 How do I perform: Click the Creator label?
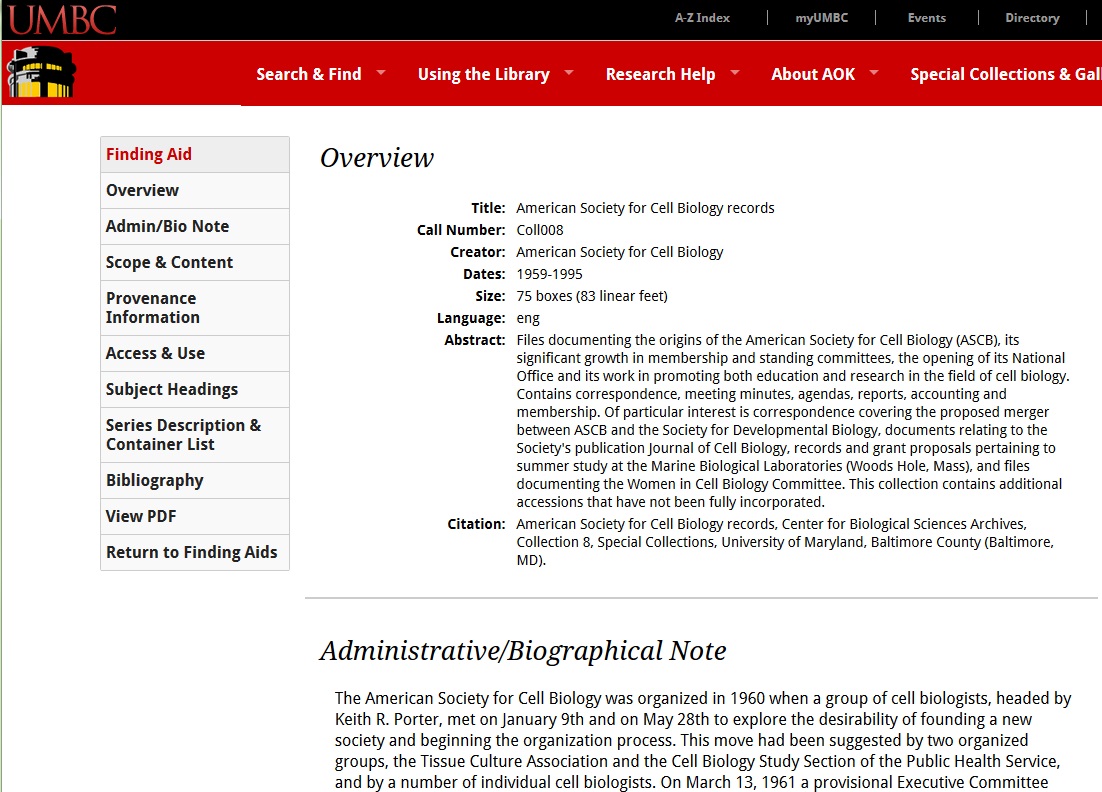point(478,252)
